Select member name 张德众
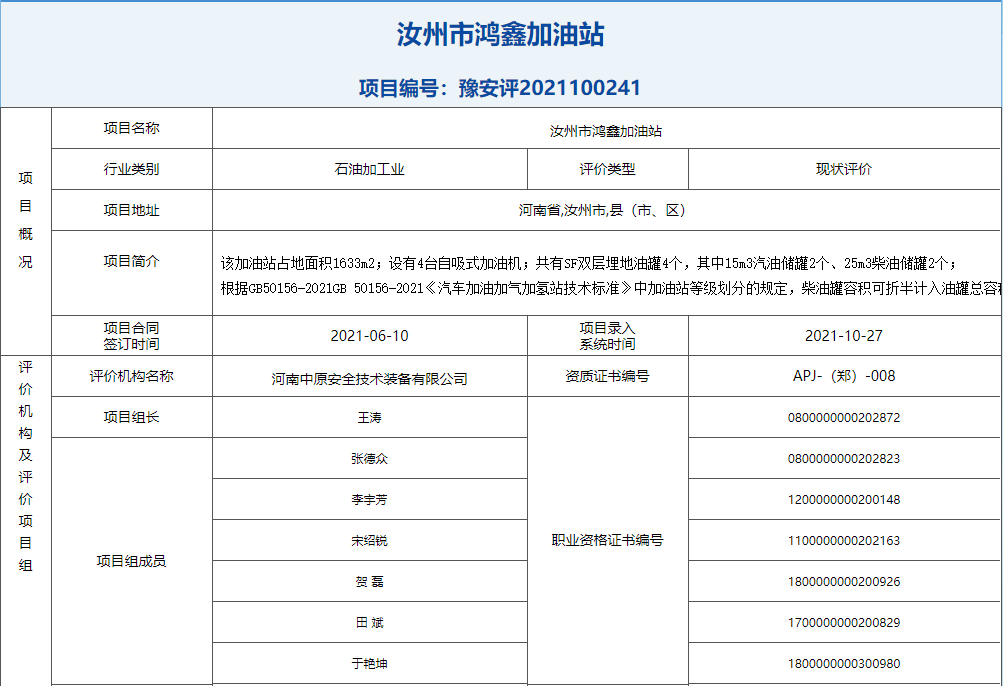 (370, 459)
